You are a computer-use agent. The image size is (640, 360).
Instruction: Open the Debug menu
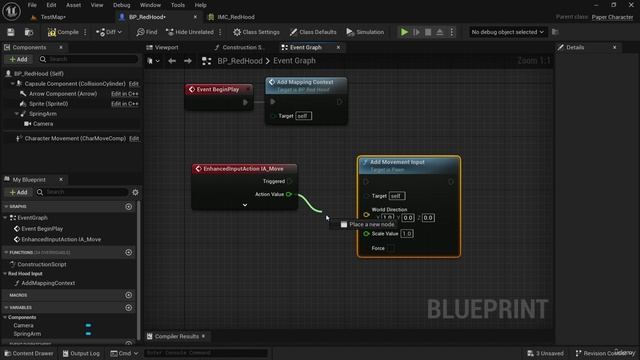coord(121,5)
